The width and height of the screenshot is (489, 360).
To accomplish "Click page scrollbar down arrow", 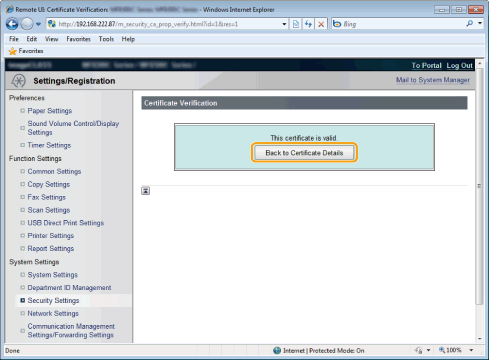I will pyautogui.click(x=480, y=339).
